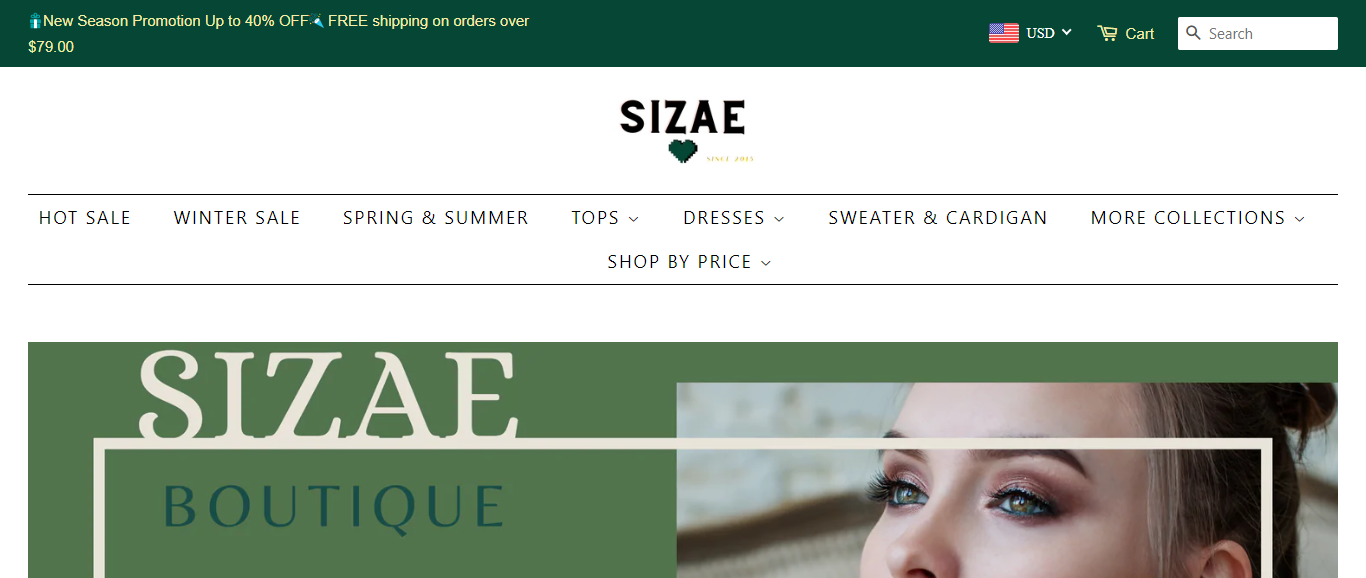Click the search magnifier icon
The image size is (1366, 578).
tap(1193, 33)
